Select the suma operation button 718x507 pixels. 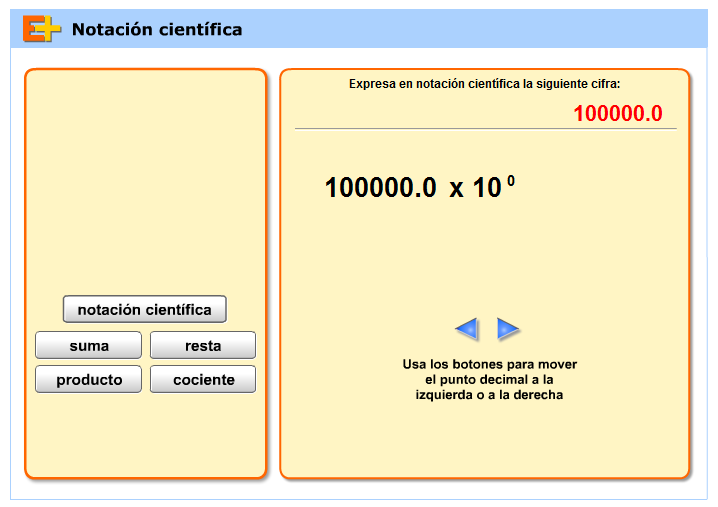click(89, 345)
